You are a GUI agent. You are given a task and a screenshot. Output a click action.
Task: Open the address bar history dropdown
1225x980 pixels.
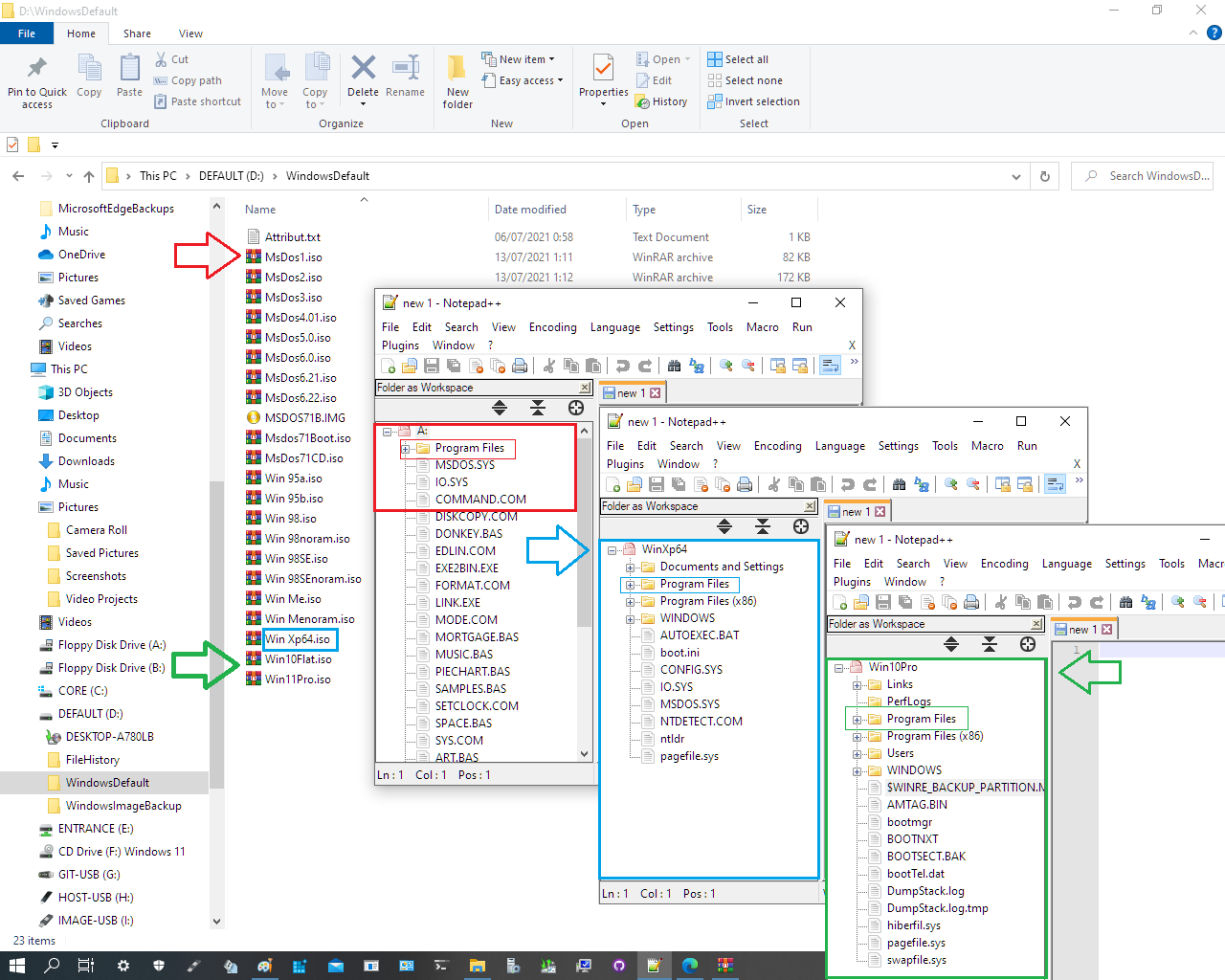[x=1015, y=176]
